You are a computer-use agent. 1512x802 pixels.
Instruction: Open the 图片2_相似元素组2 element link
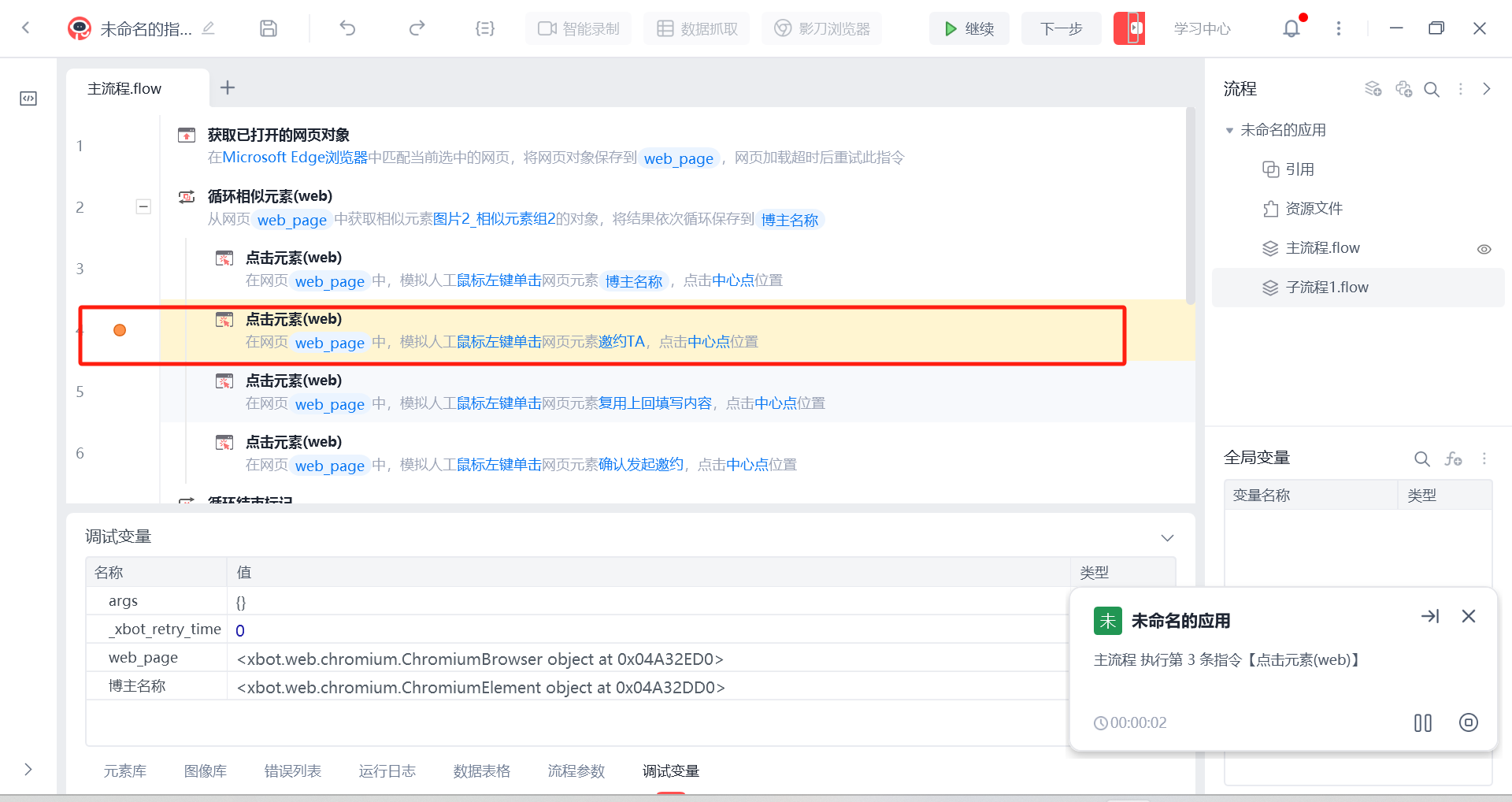495,219
